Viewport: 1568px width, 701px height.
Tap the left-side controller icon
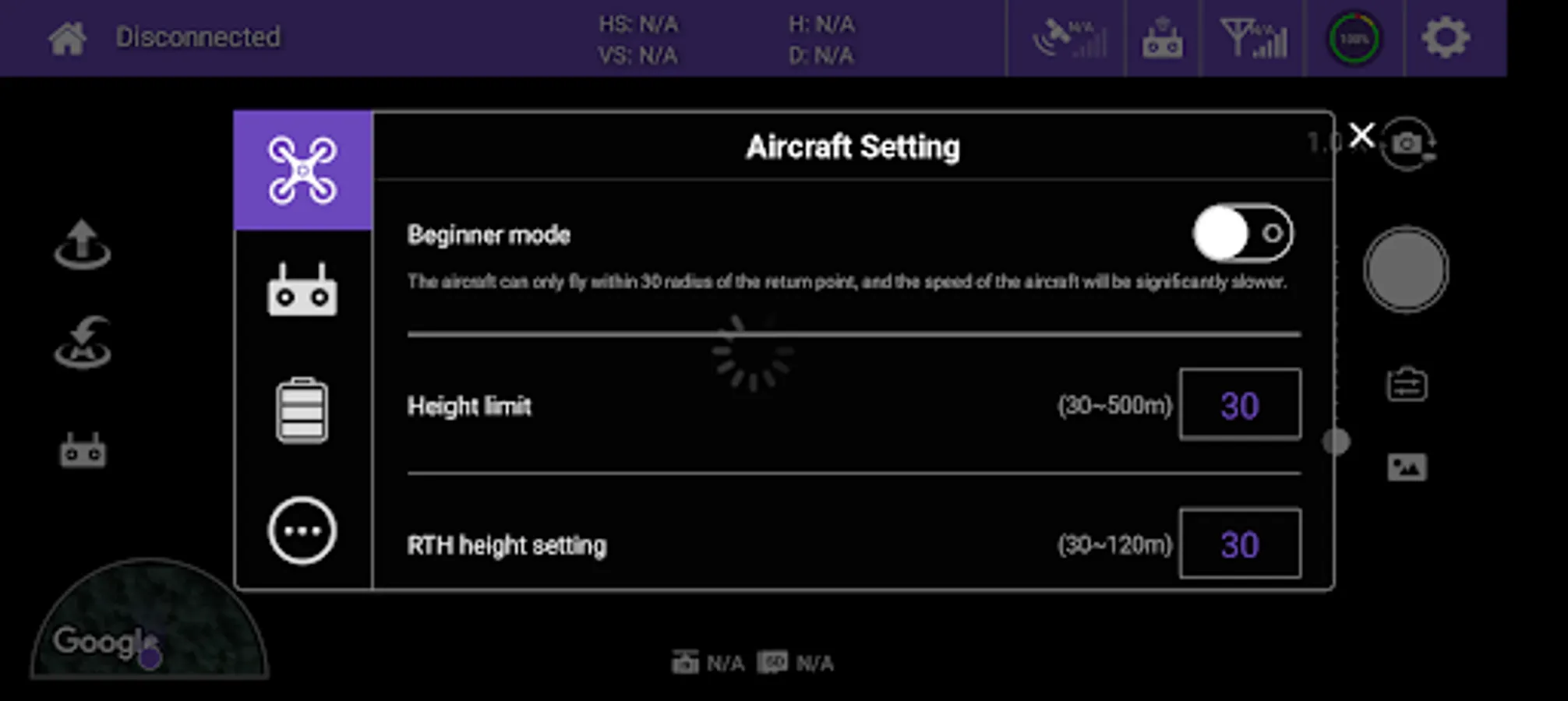pyautogui.click(x=83, y=450)
